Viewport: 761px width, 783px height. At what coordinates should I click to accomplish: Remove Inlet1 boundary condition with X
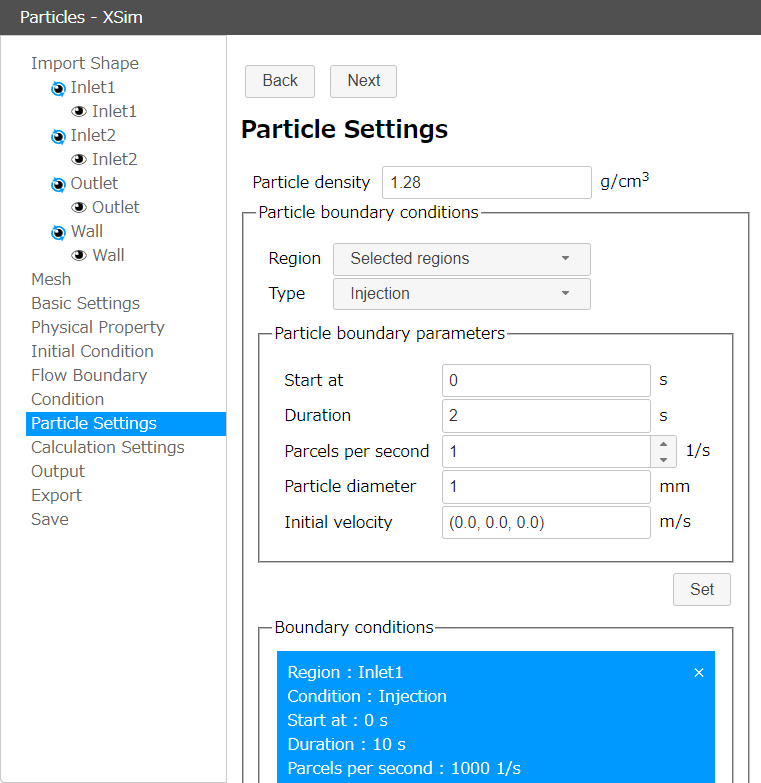tap(699, 673)
